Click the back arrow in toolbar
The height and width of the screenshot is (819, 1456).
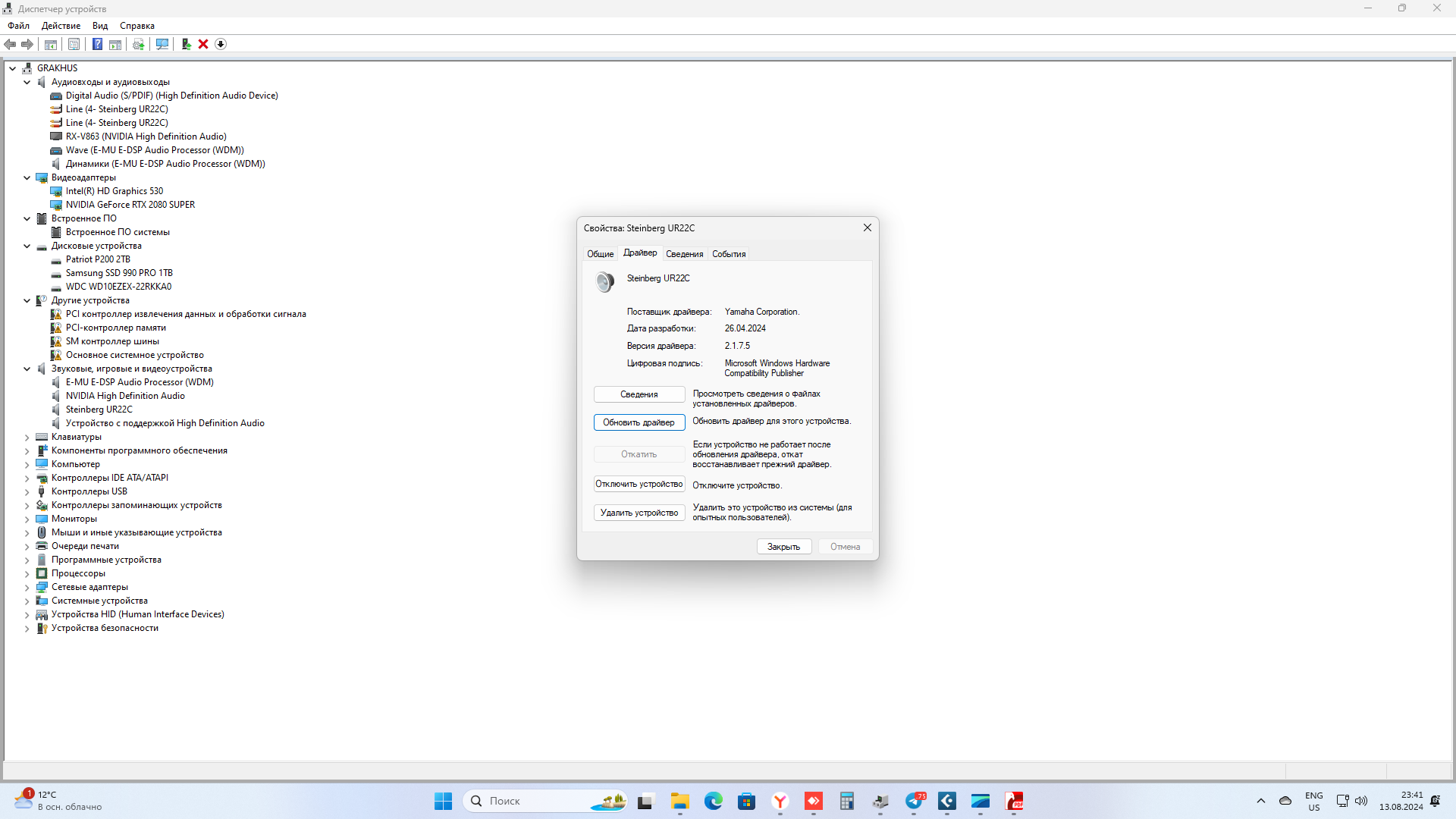click(10, 44)
